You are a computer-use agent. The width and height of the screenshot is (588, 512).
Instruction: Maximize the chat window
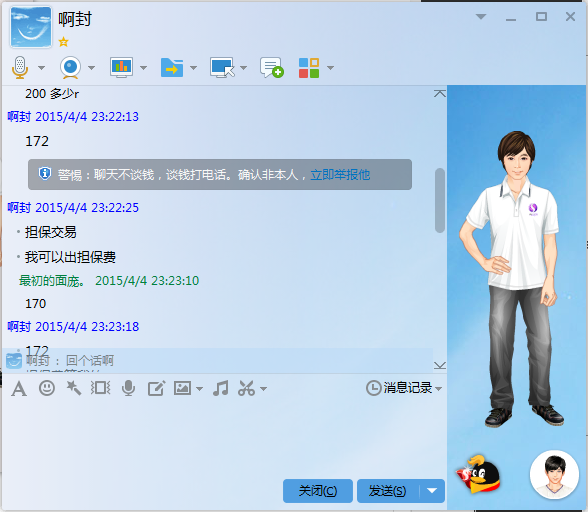pos(541,17)
